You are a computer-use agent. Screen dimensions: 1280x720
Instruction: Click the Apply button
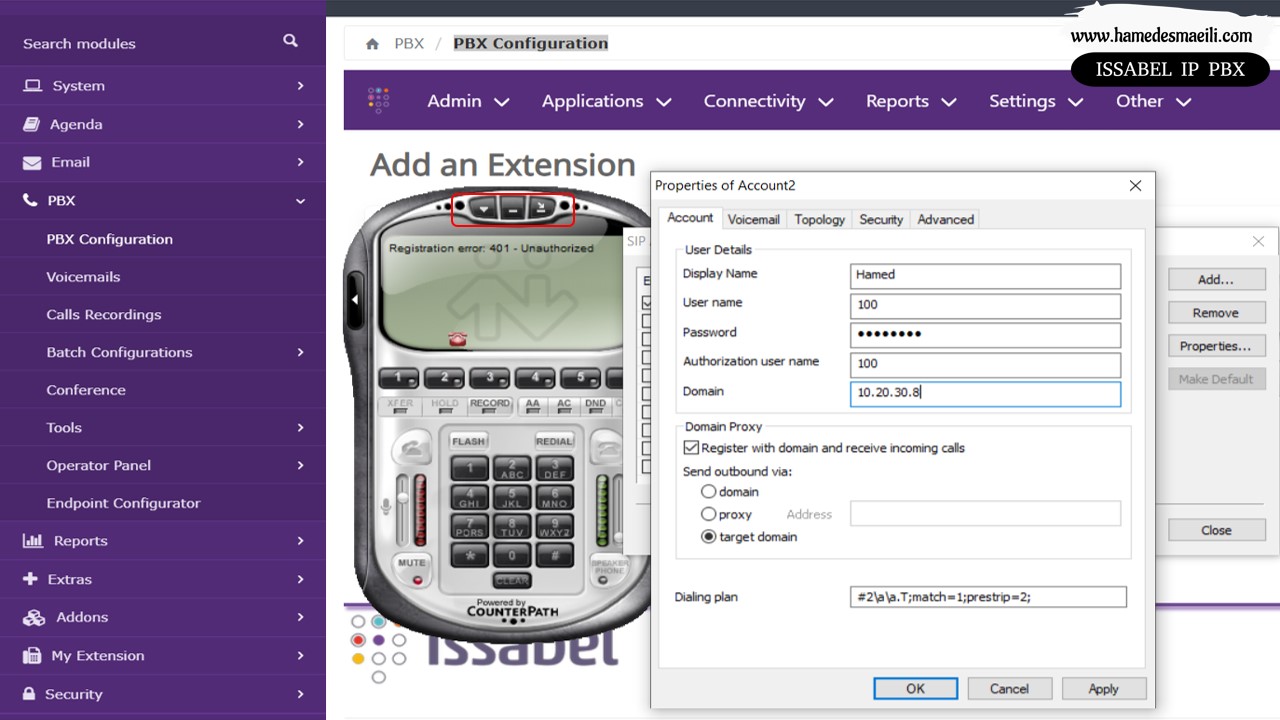[1103, 689]
